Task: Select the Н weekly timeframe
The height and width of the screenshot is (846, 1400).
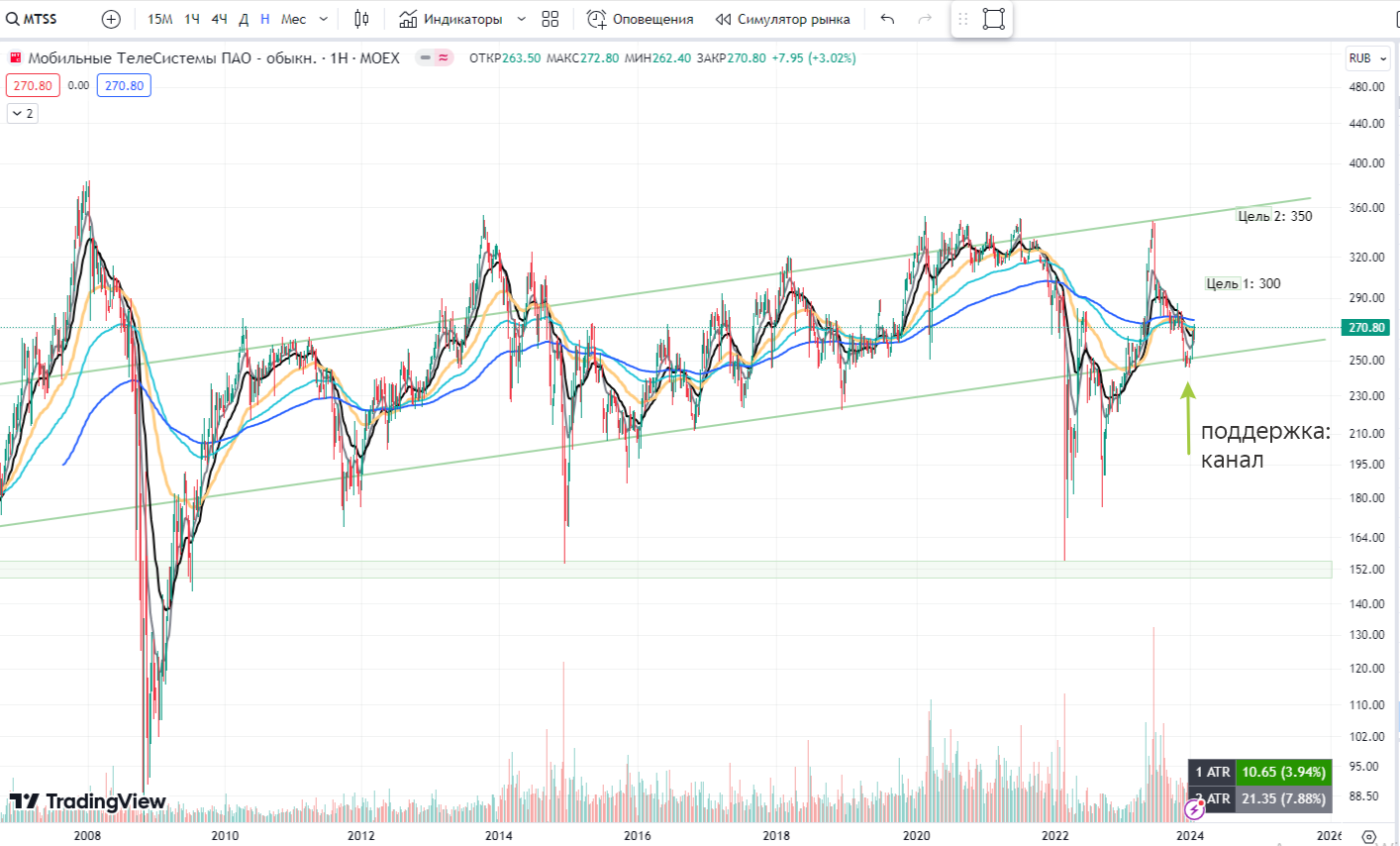Action: click(x=265, y=19)
